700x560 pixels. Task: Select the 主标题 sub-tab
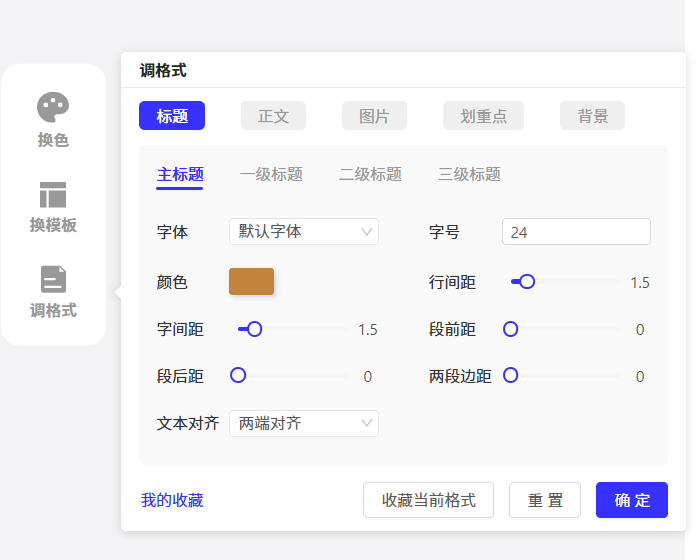[x=180, y=174]
